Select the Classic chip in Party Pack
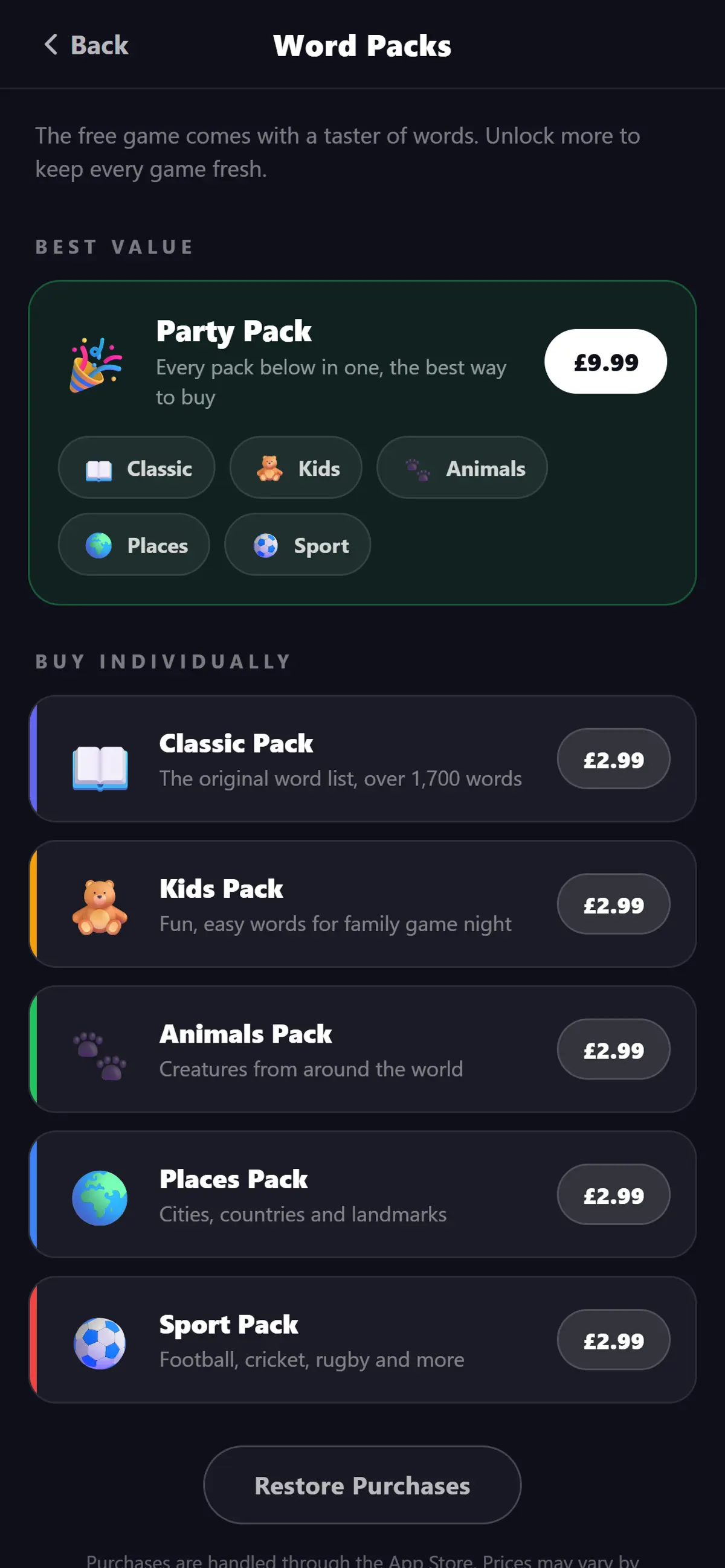 137,467
